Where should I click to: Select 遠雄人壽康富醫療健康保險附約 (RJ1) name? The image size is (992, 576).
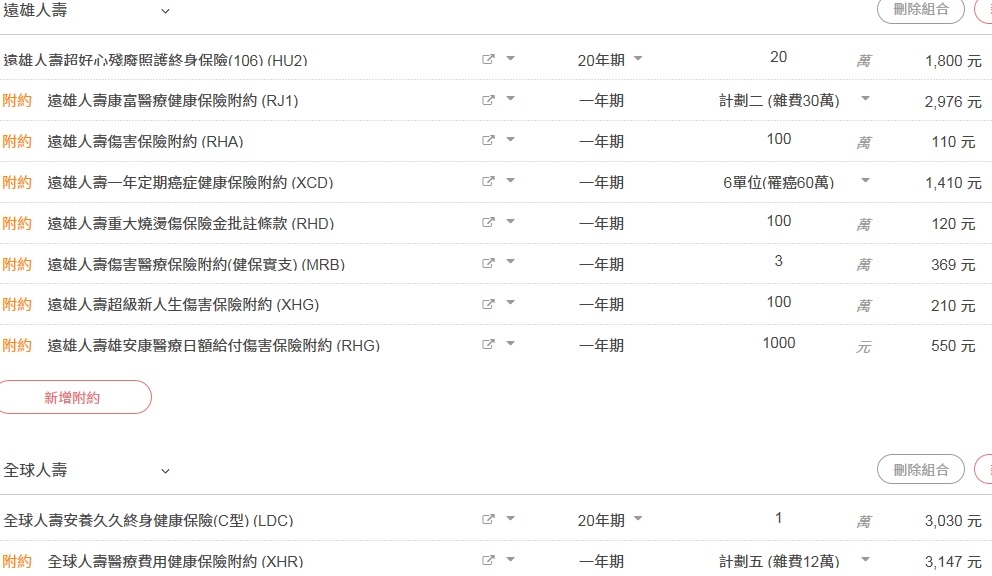tap(173, 101)
